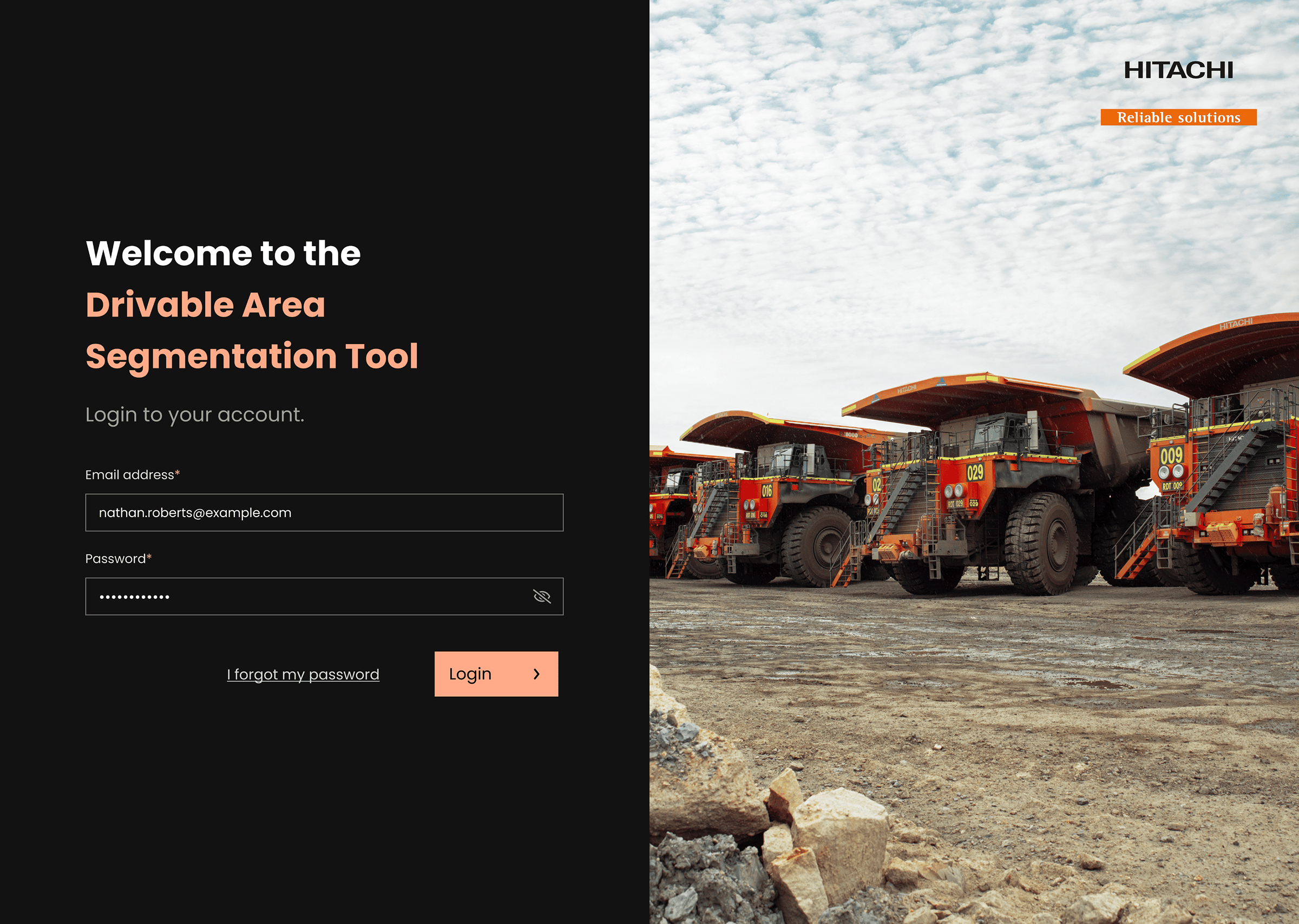Click the Email address label
The width and height of the screenshot is (1299, 924).
133,474
